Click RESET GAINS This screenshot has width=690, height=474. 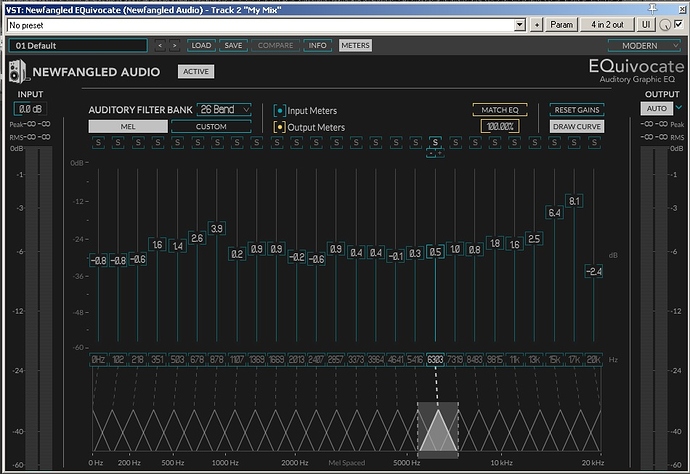[x=576, y=110]
